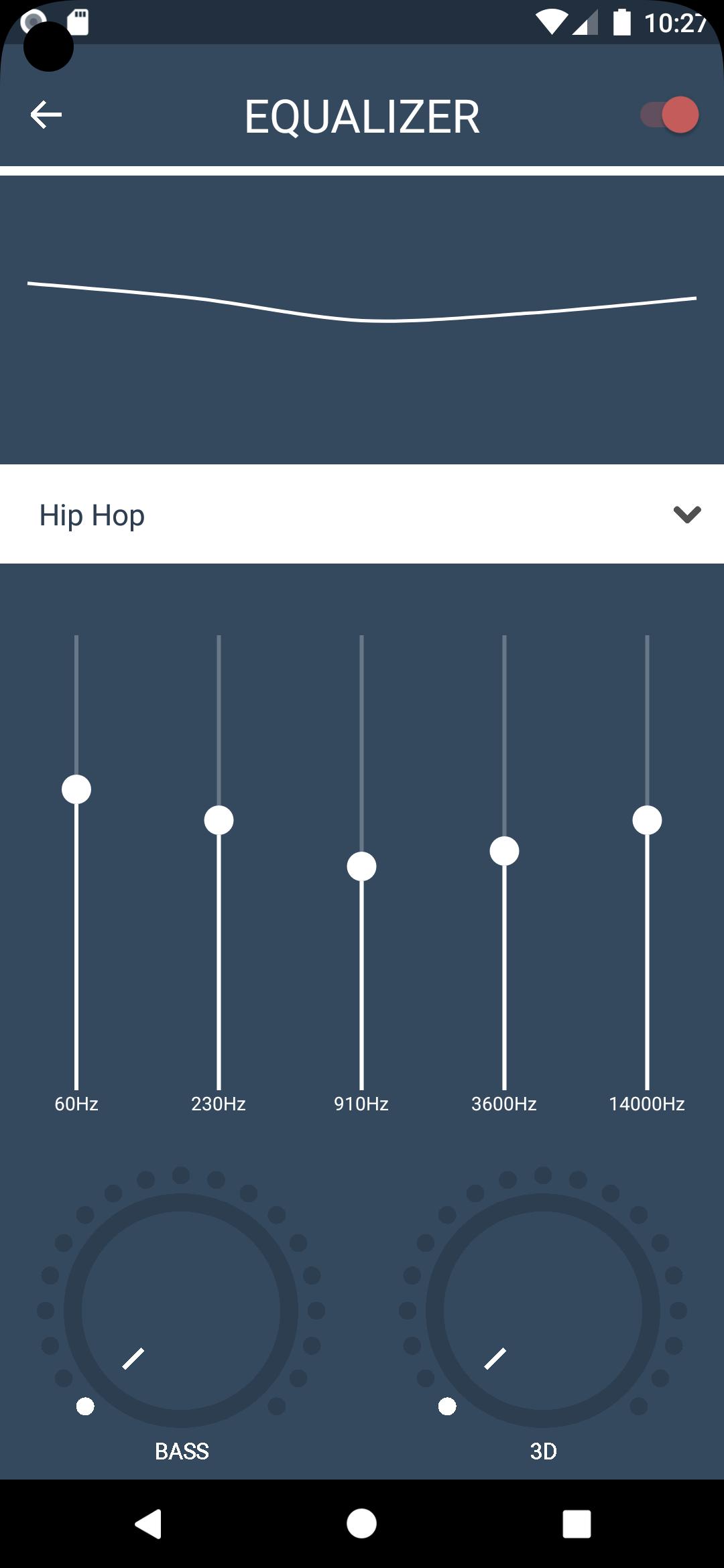Click the 3D knob dial
The image size is (724, 1568).
pos(543,1310)
